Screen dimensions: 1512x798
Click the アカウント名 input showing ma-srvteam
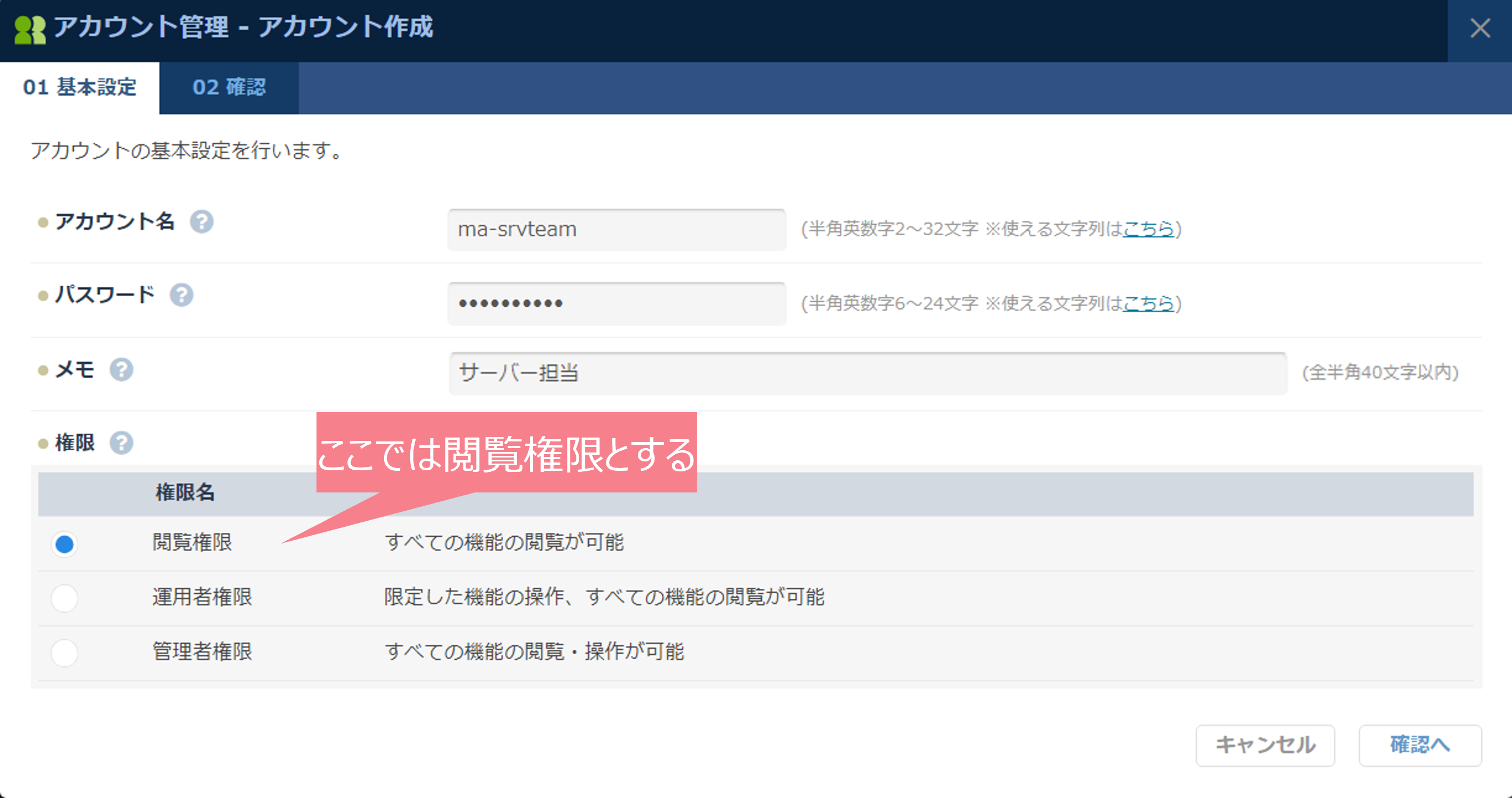[x=616, y=230]
